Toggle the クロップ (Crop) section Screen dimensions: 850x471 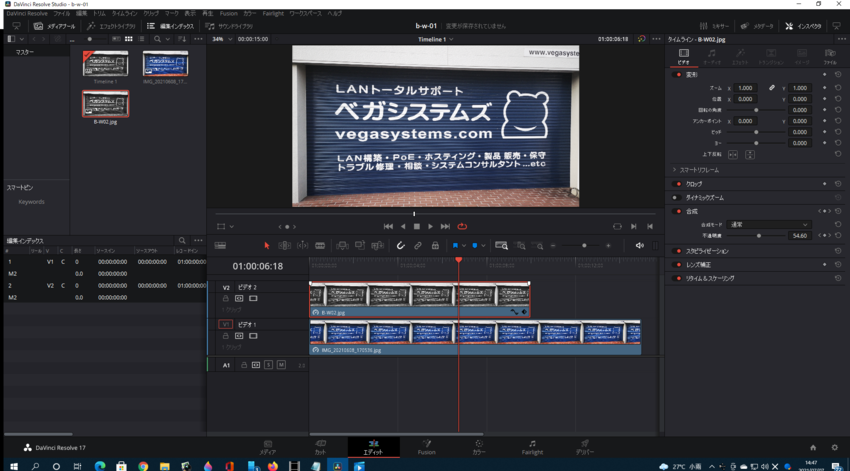pyautogui.click(x=678, y=184)
